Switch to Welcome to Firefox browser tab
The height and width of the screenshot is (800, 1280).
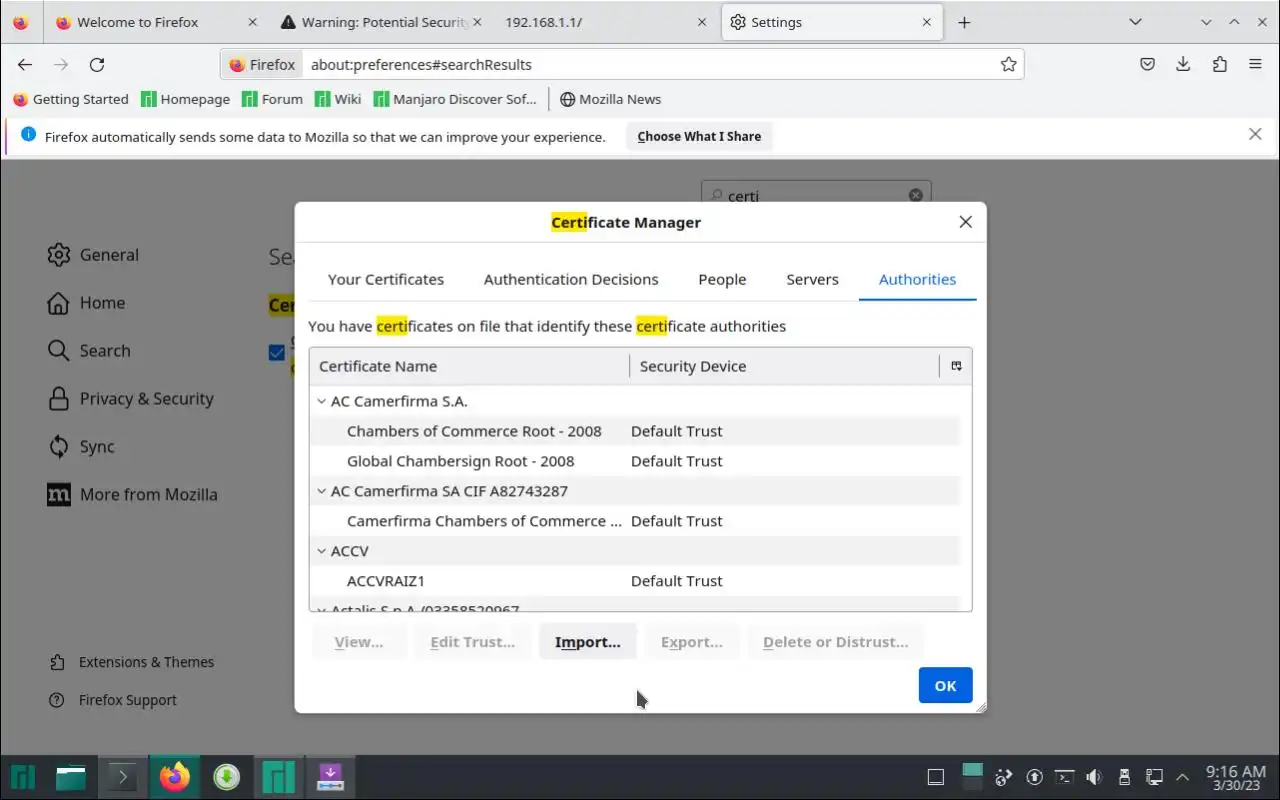157,22
